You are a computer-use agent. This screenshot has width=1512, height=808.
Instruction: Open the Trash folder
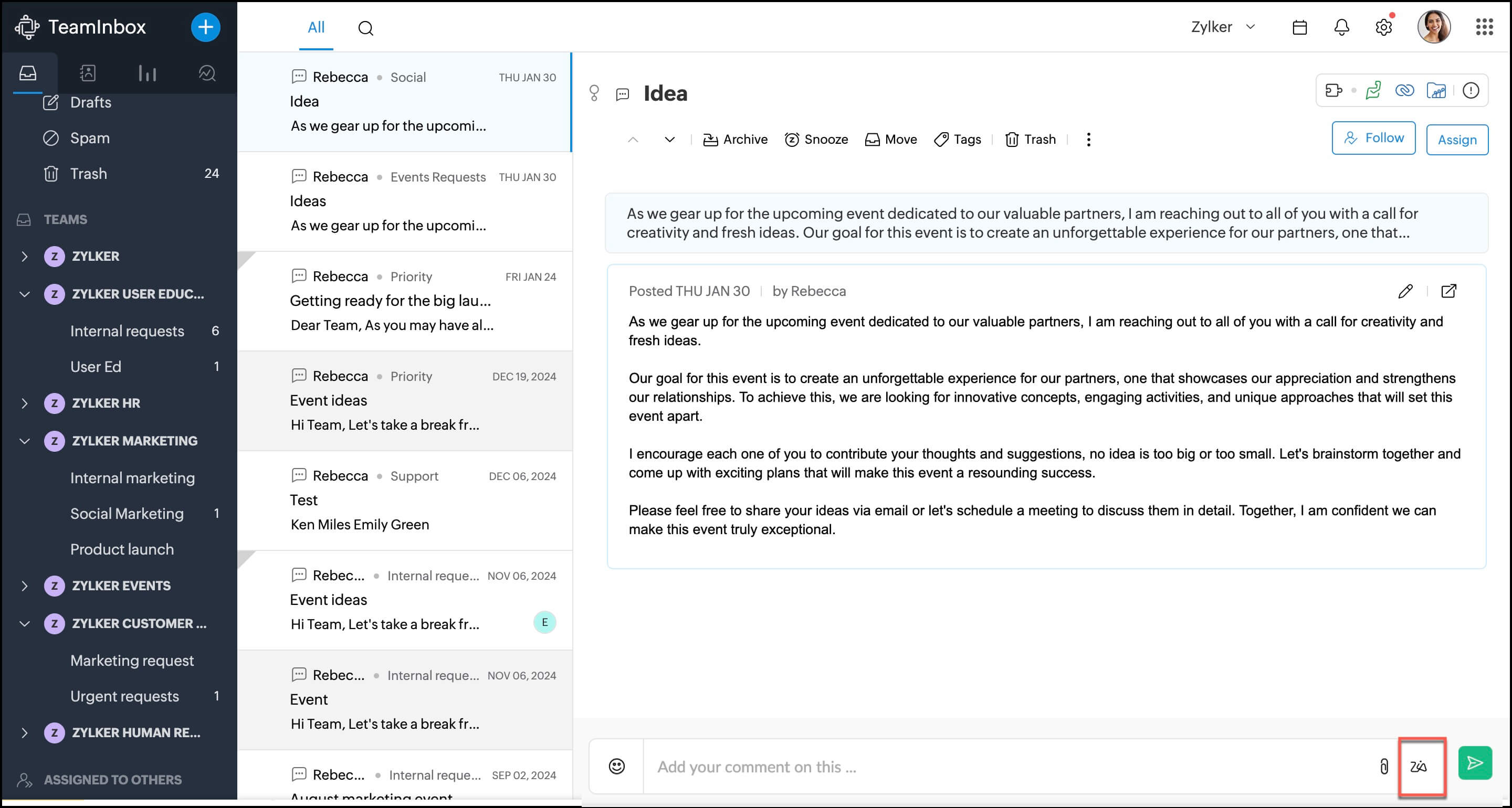pos(88,174)
